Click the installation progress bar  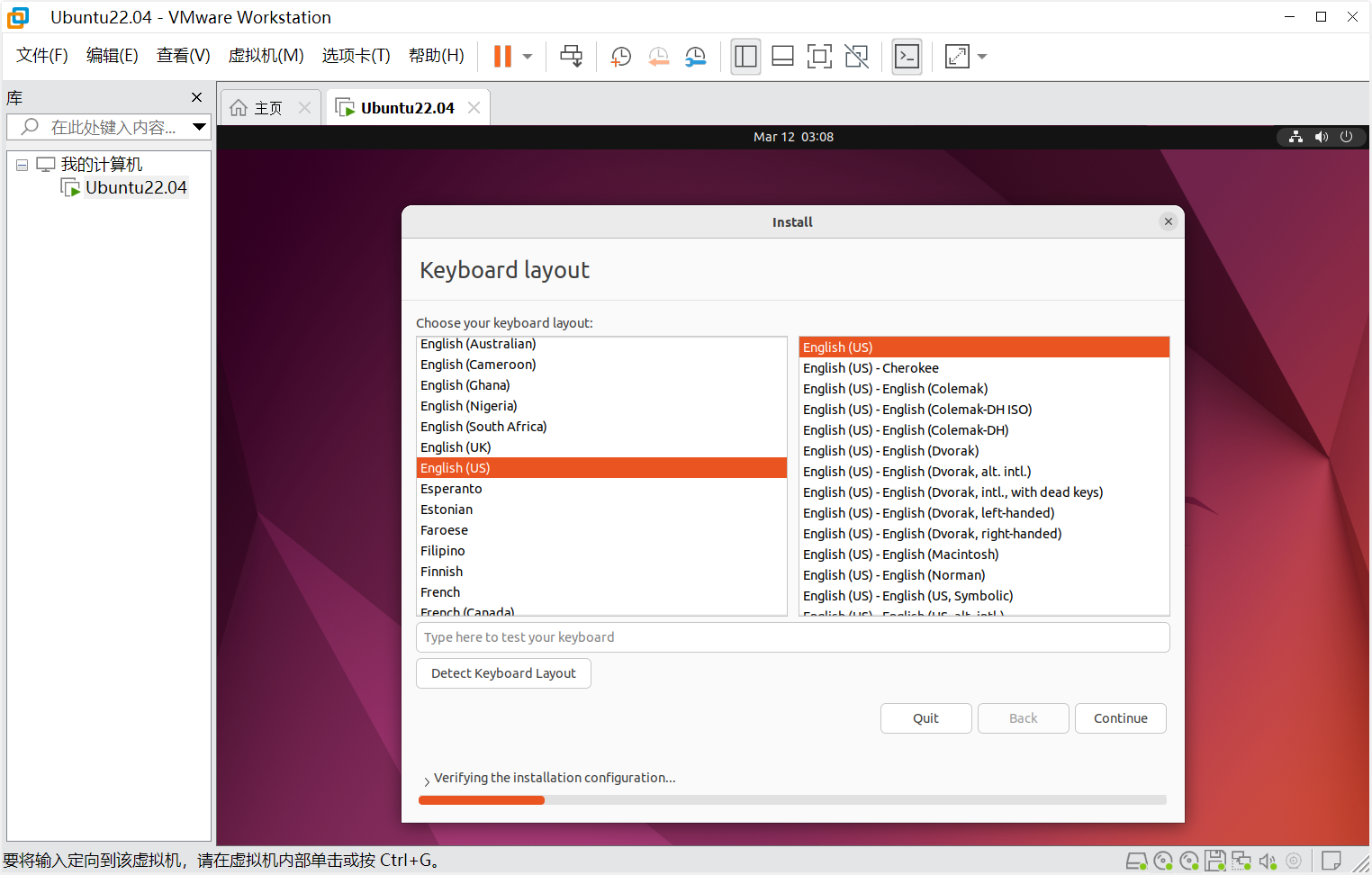point(792,799)
